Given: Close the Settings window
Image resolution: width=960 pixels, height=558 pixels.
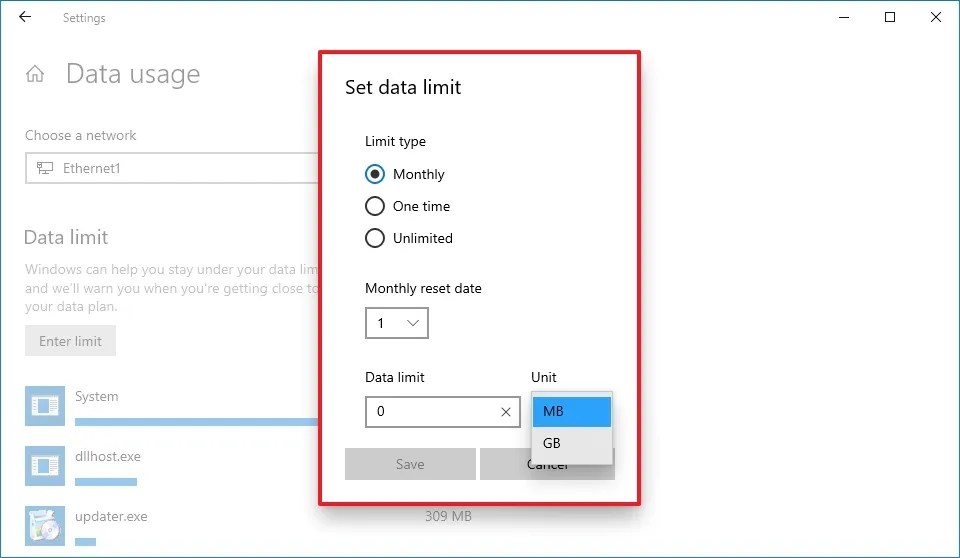Looking at the screenshot, I should (936, 17).
